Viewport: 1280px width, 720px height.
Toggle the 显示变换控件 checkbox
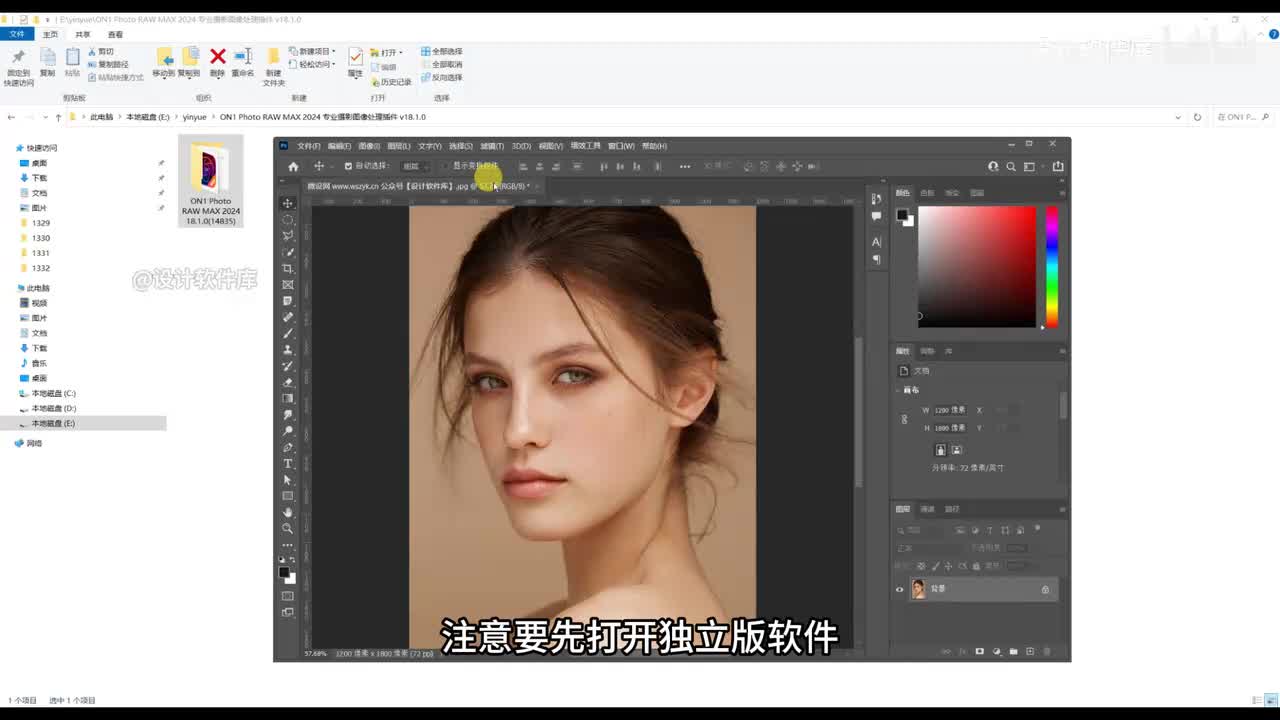pyautogui.click(x=446, y=166)
